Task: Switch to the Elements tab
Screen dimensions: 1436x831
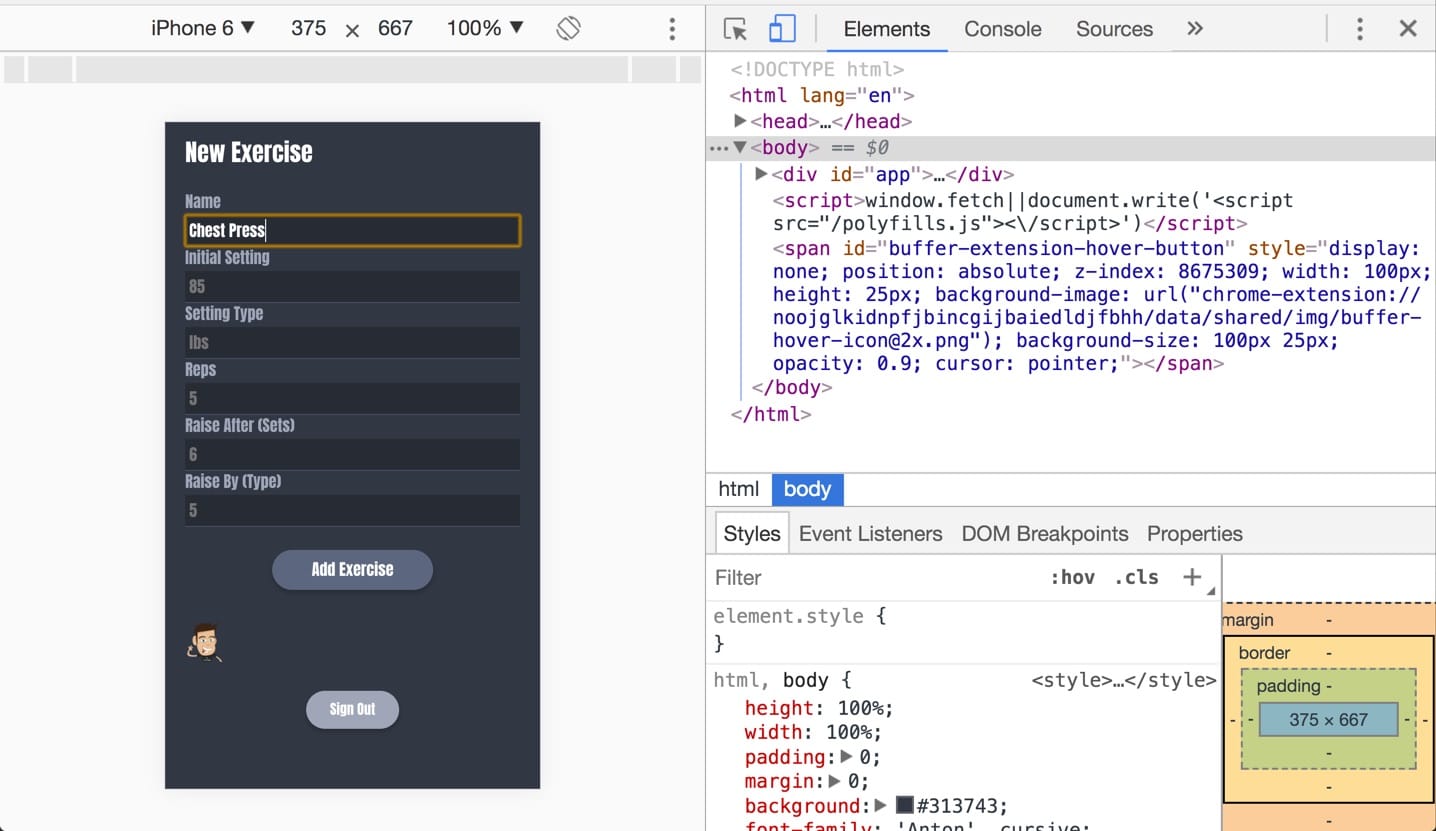Action: point(887,29)
